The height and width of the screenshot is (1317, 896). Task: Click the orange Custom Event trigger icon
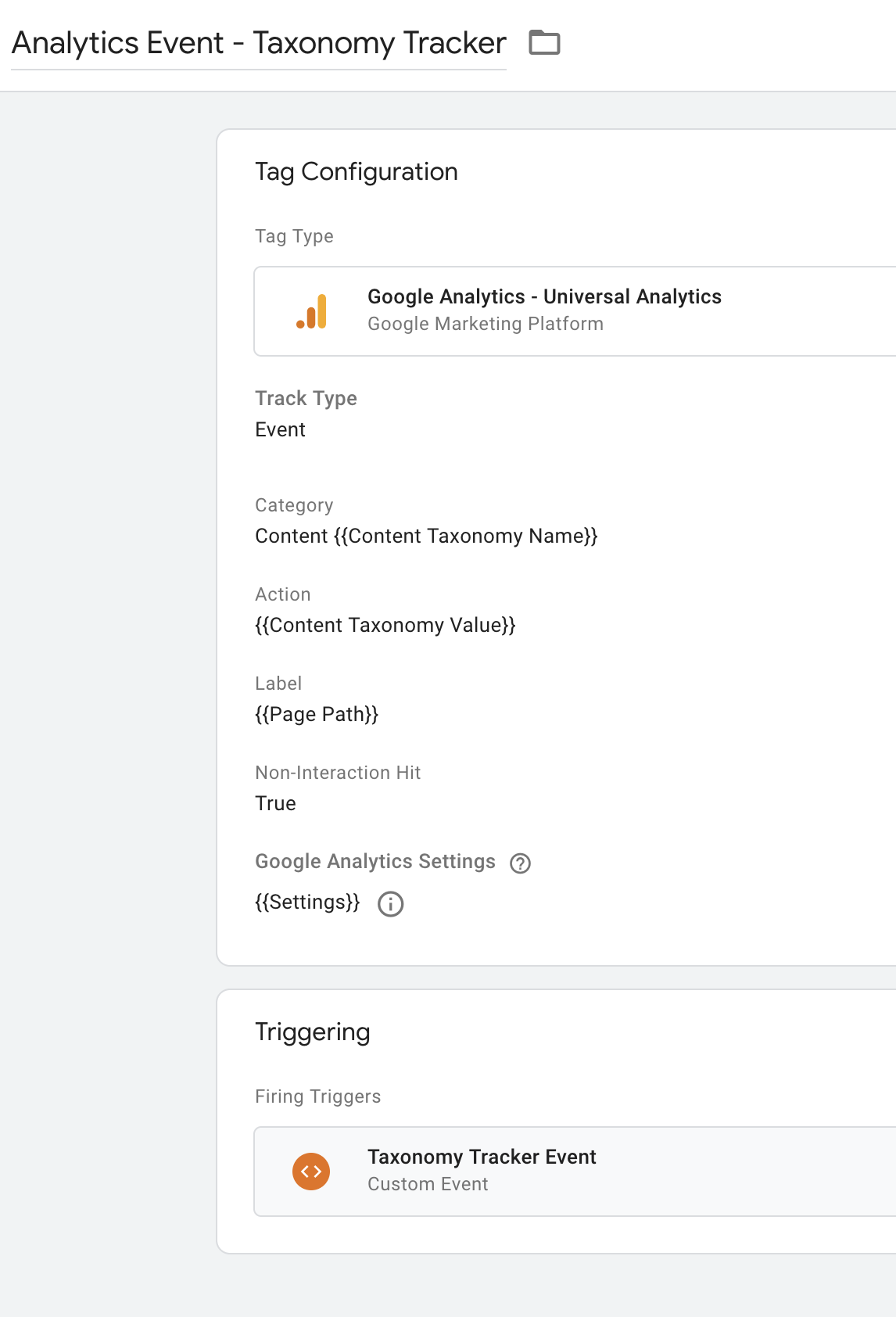tap(311, 1172)
